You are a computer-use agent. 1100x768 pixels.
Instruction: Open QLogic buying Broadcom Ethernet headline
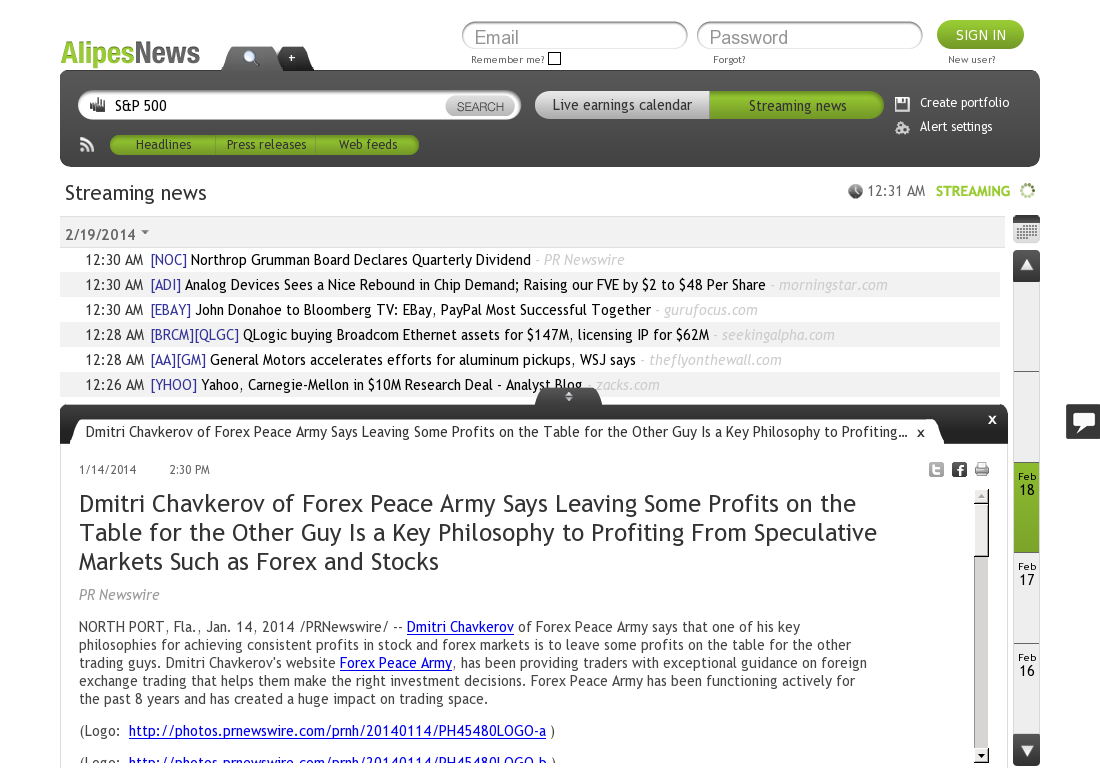(476, 335)
